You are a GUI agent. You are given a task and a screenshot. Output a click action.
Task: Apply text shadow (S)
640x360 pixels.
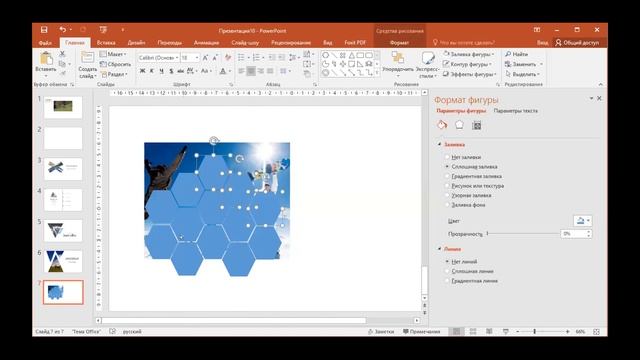pos(171,71)
